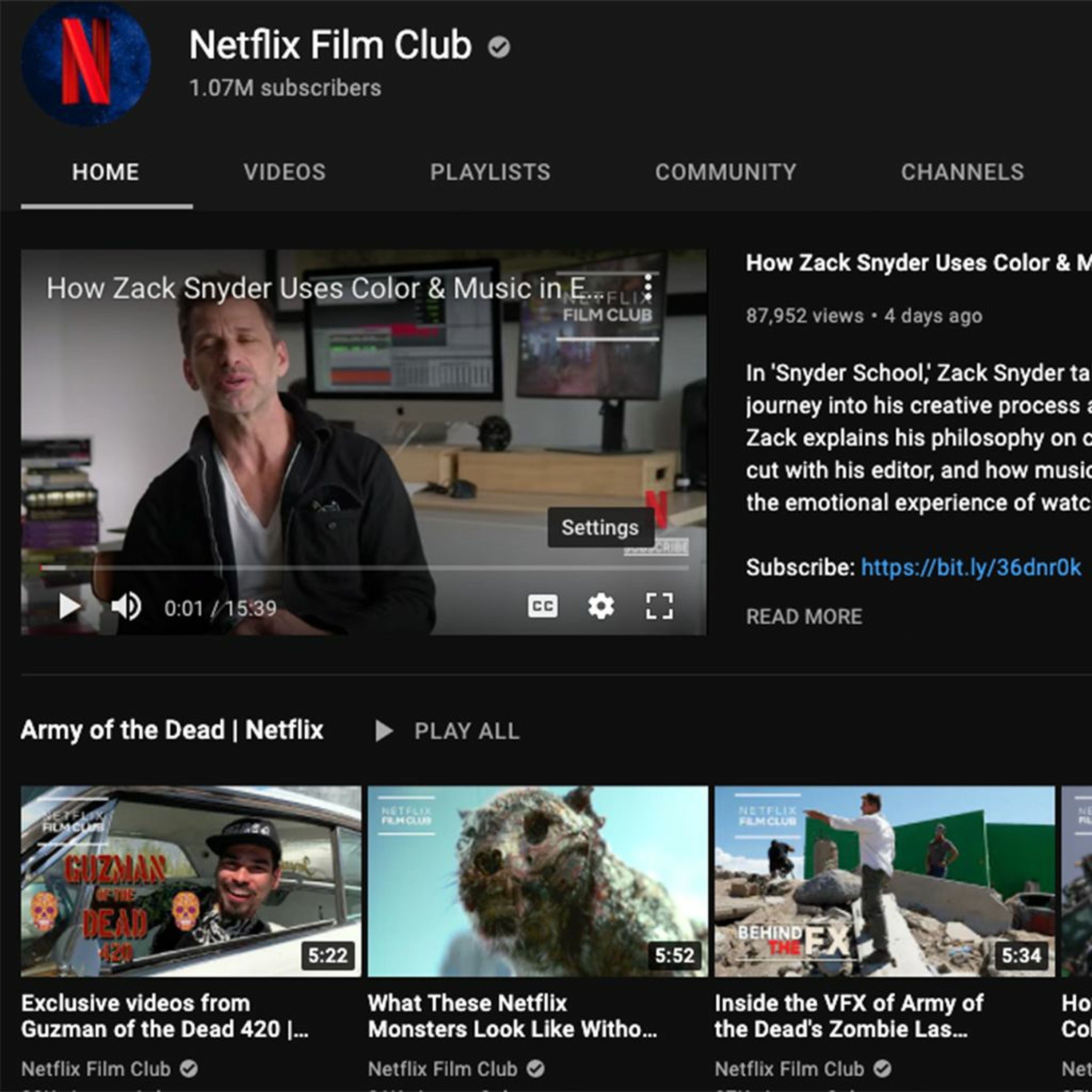1092x1092 pixels.
Task: Switch to the Videos tab
Action: pyautogui.click(x=284, y=172)
